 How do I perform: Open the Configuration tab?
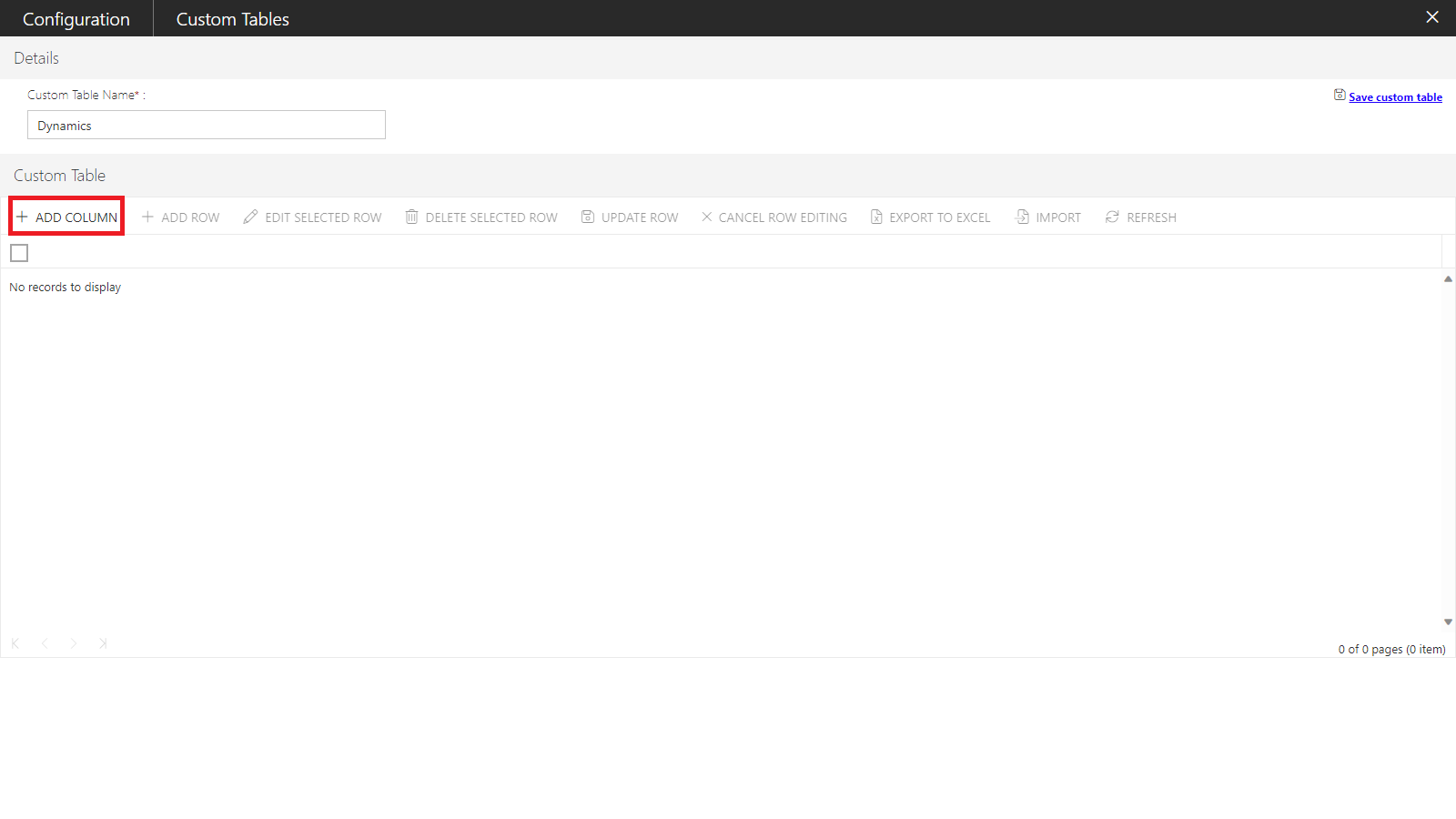76,19
